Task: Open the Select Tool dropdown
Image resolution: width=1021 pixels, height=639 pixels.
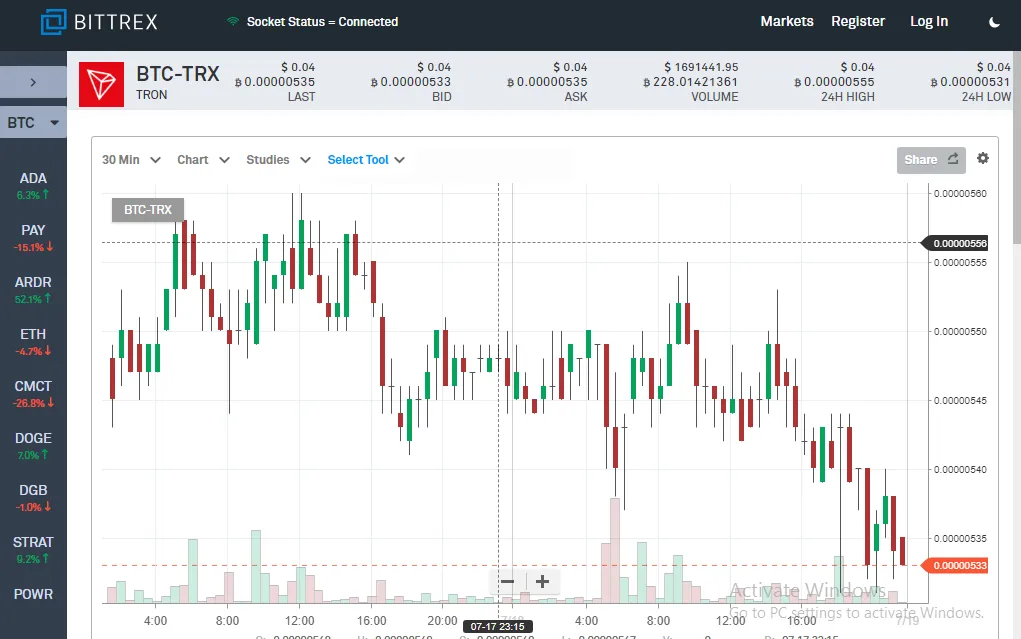Action: coord(366,160)
